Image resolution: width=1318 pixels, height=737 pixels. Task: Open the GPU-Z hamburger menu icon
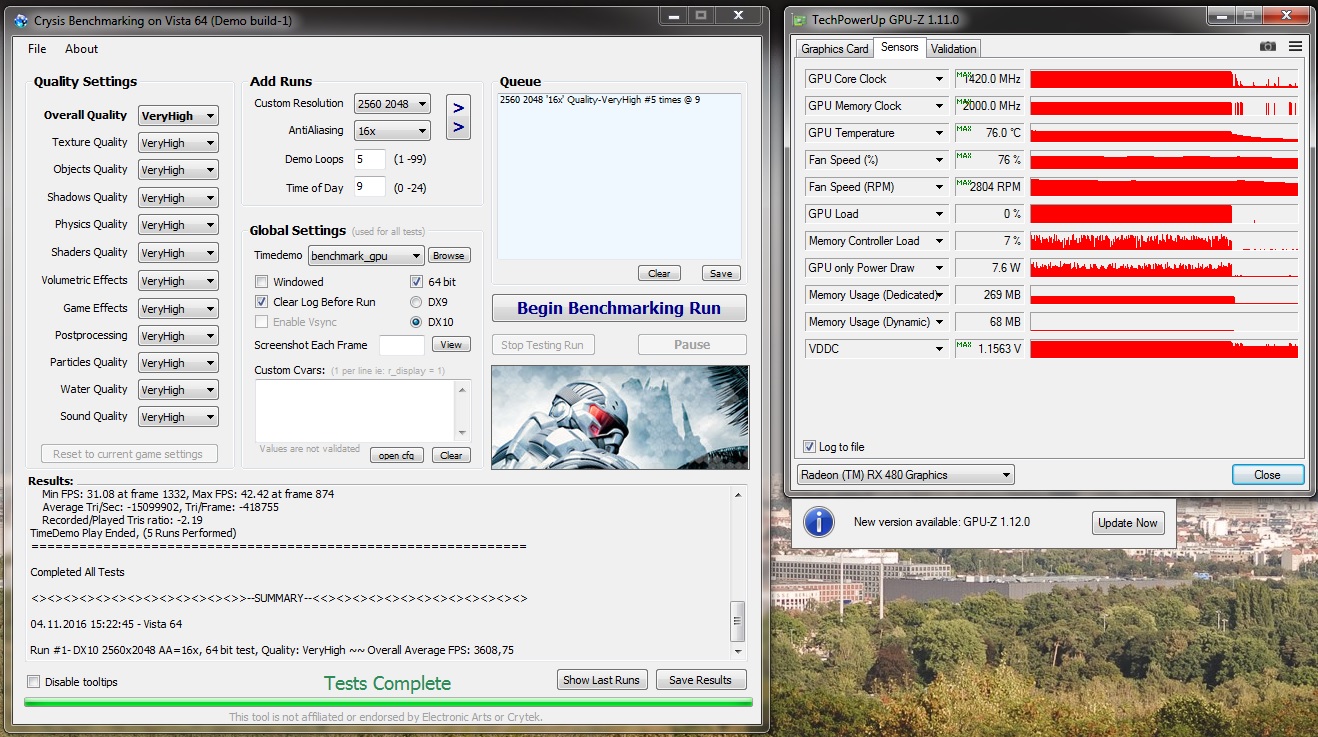[x=1295, y=46]
